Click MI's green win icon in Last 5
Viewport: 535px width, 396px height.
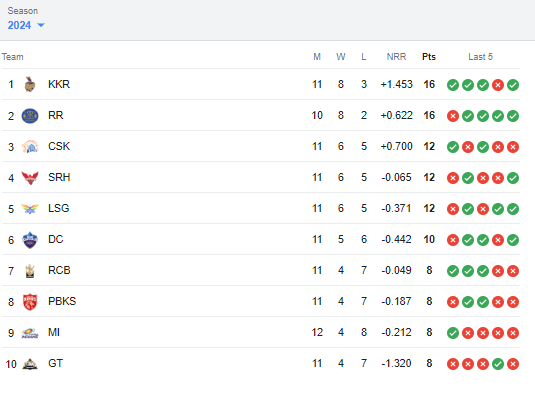[453, 333]
